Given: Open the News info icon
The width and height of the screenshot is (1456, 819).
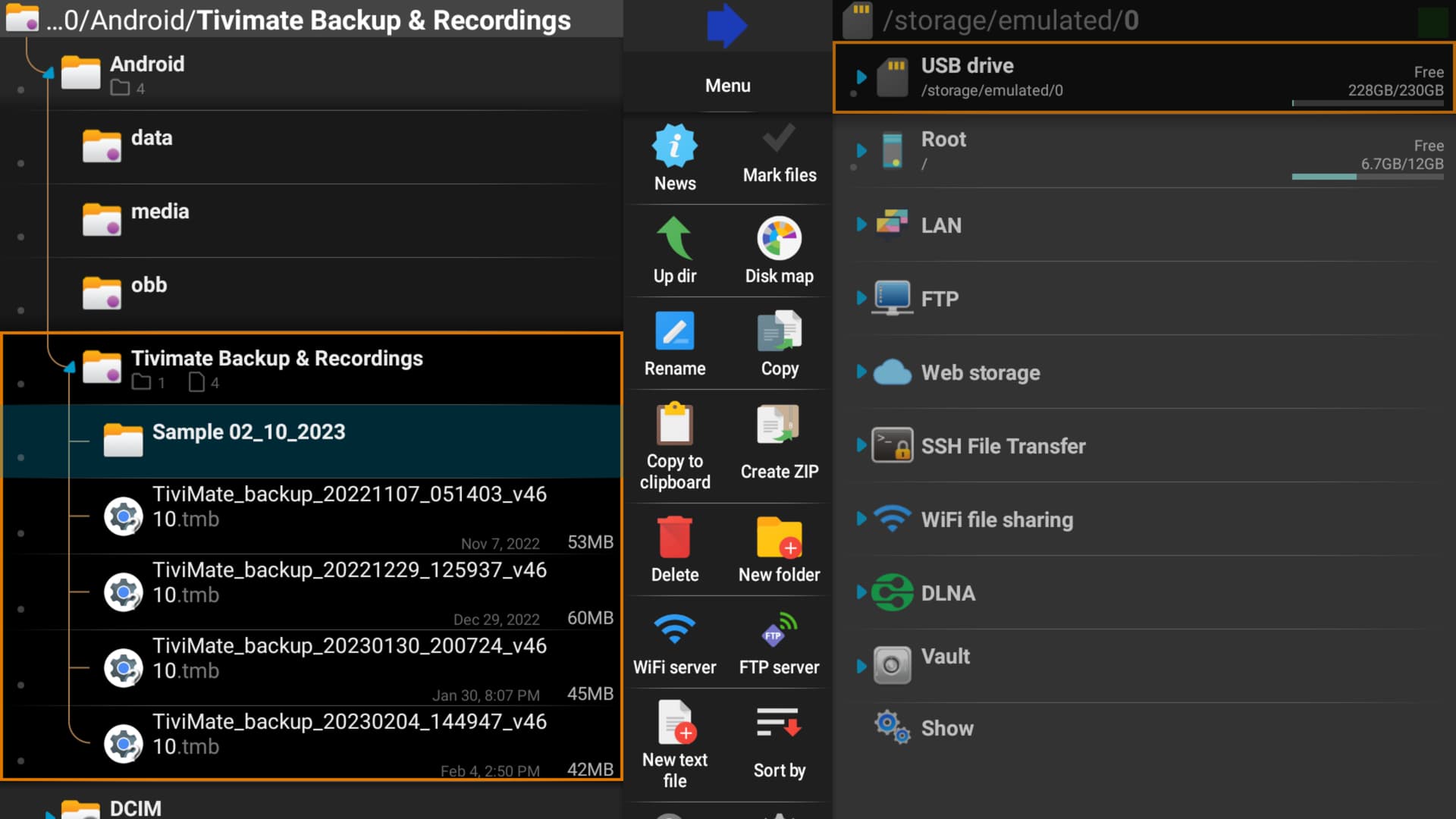Looking at the screenshot, I should point(674,145).
